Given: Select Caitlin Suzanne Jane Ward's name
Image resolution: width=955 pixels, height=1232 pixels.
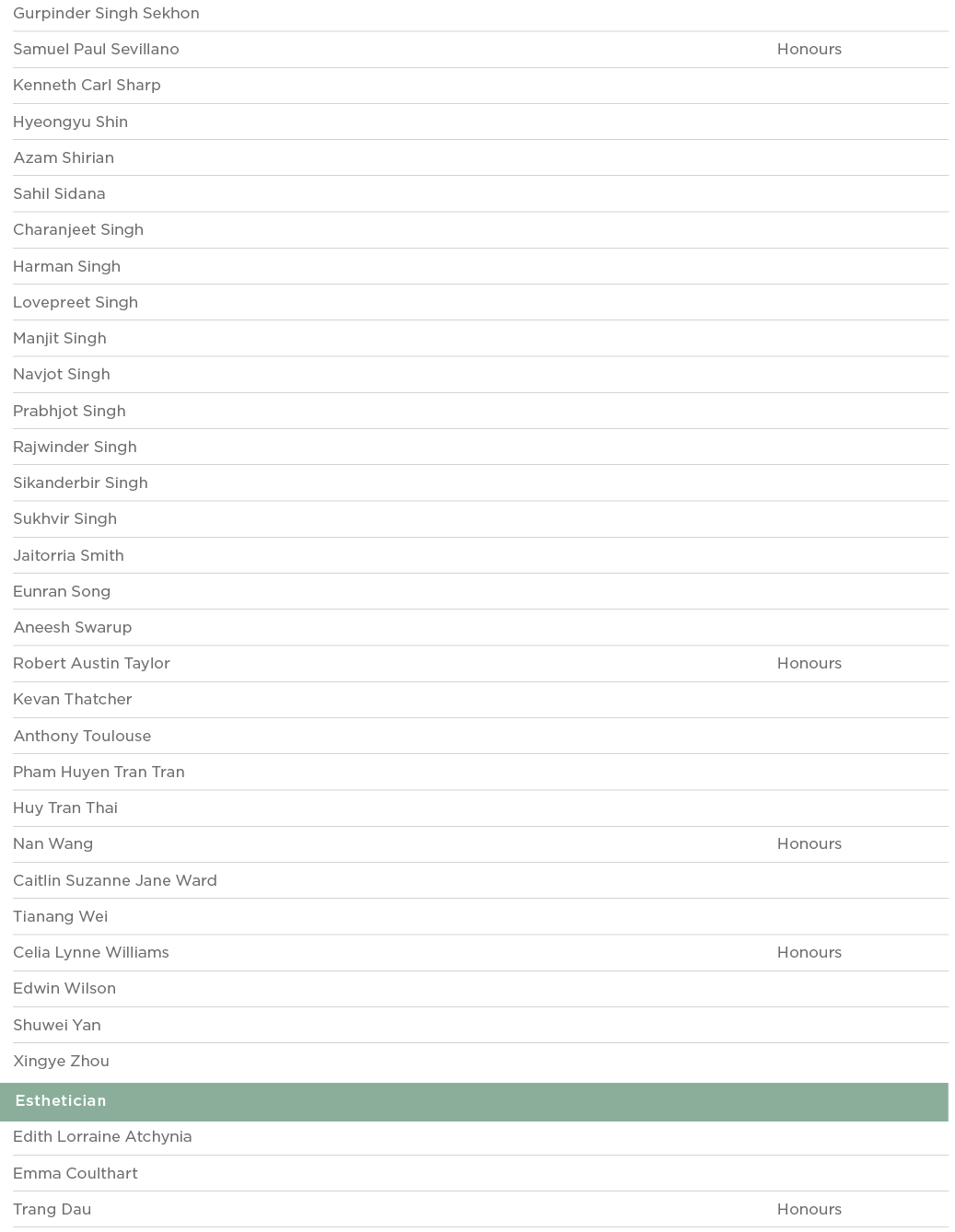Looking at the screenshot, I should 115,880.
